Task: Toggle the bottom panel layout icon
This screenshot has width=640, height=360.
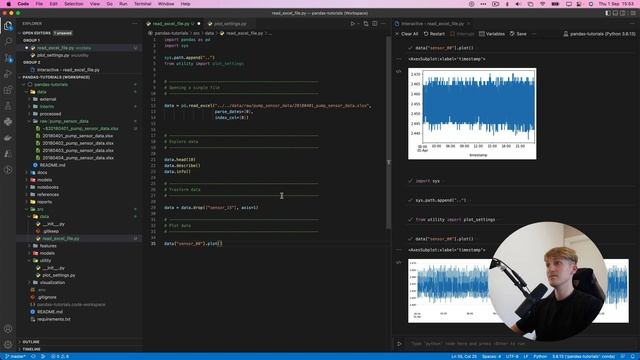Action: click(x=616, y=13)
